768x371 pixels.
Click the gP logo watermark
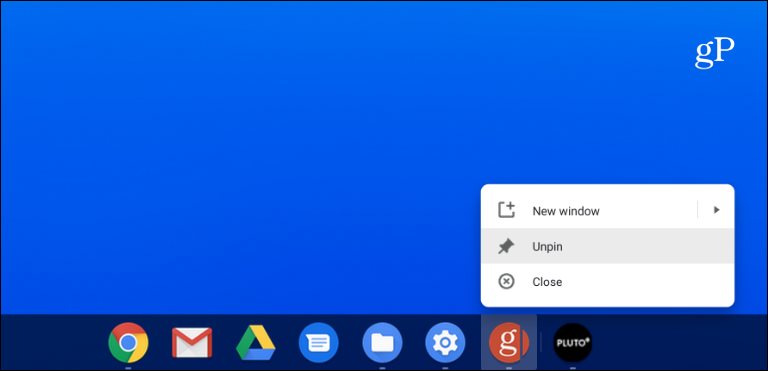click(x=714, y=53)
